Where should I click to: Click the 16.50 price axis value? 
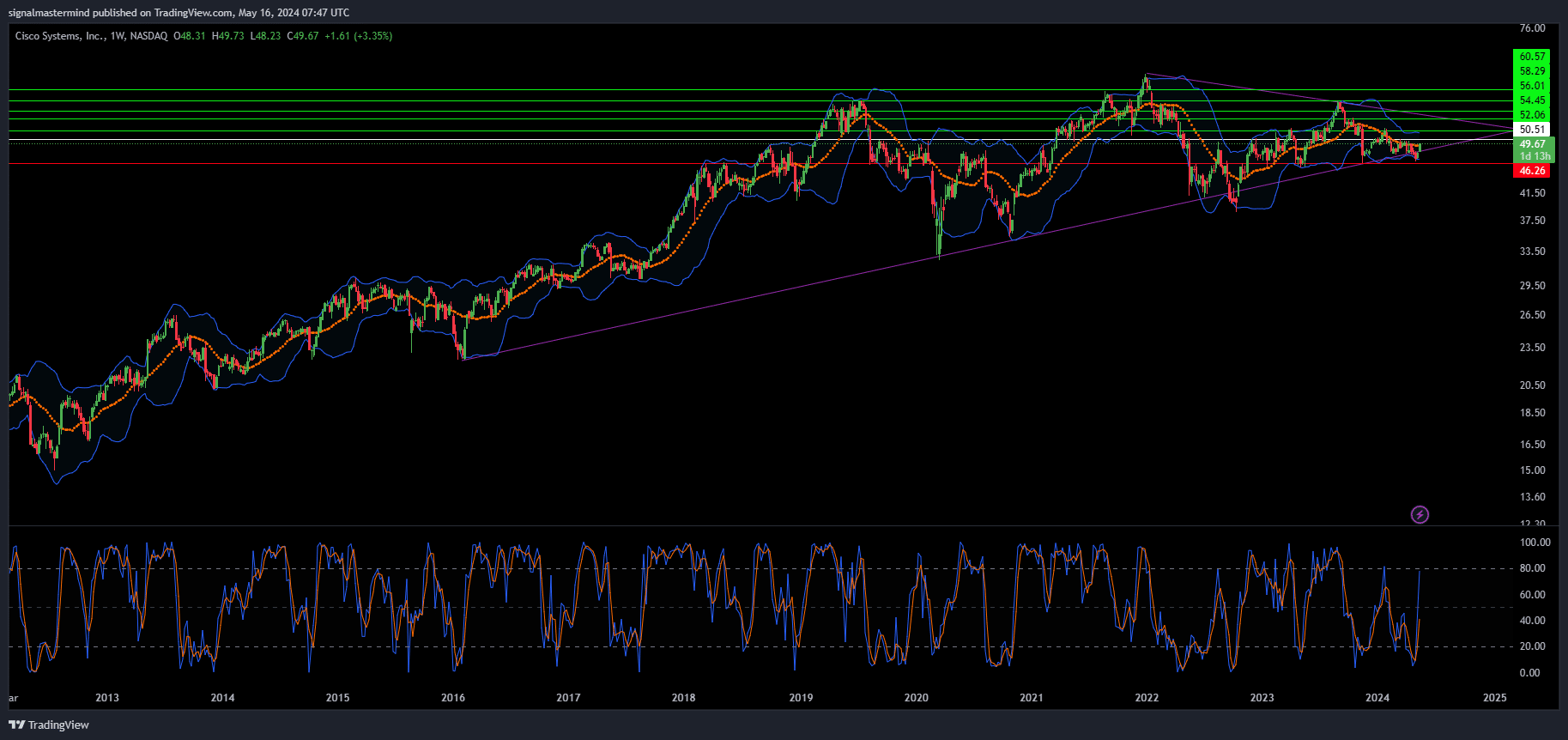(x=1532, y=445)
